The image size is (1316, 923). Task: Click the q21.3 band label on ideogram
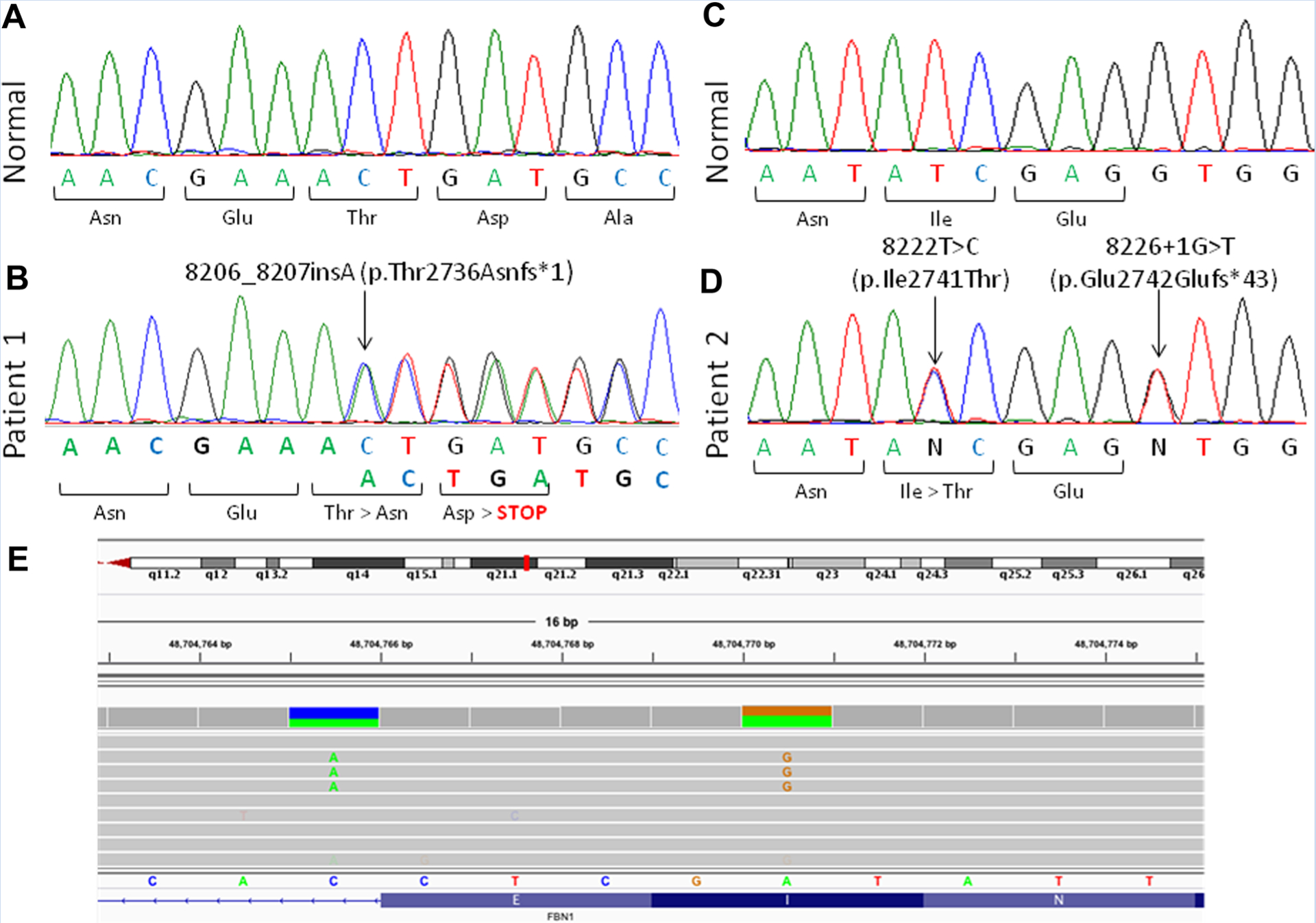coord(628,575)
